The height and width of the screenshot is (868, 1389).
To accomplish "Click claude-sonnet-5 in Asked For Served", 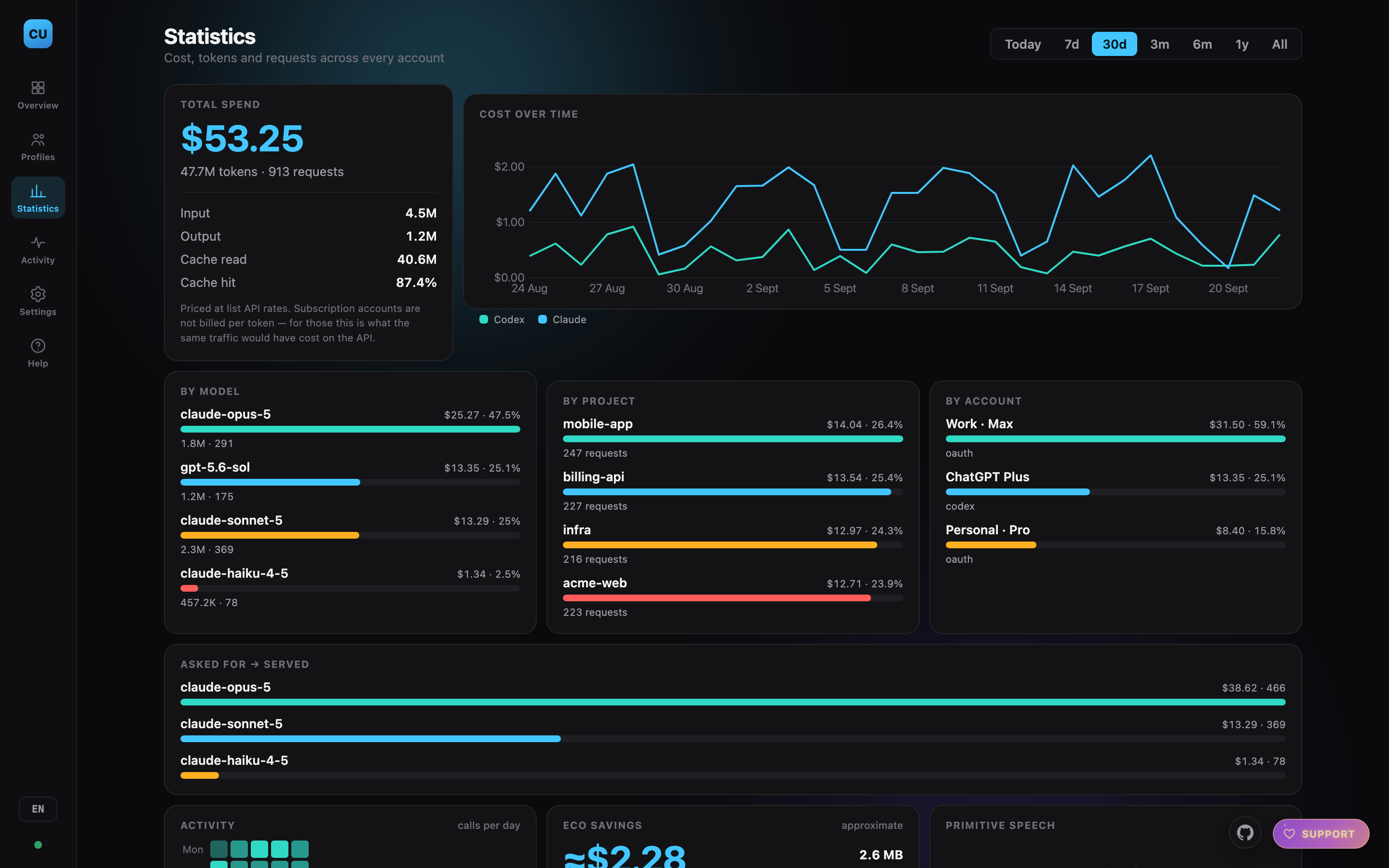I will [231, 724].
